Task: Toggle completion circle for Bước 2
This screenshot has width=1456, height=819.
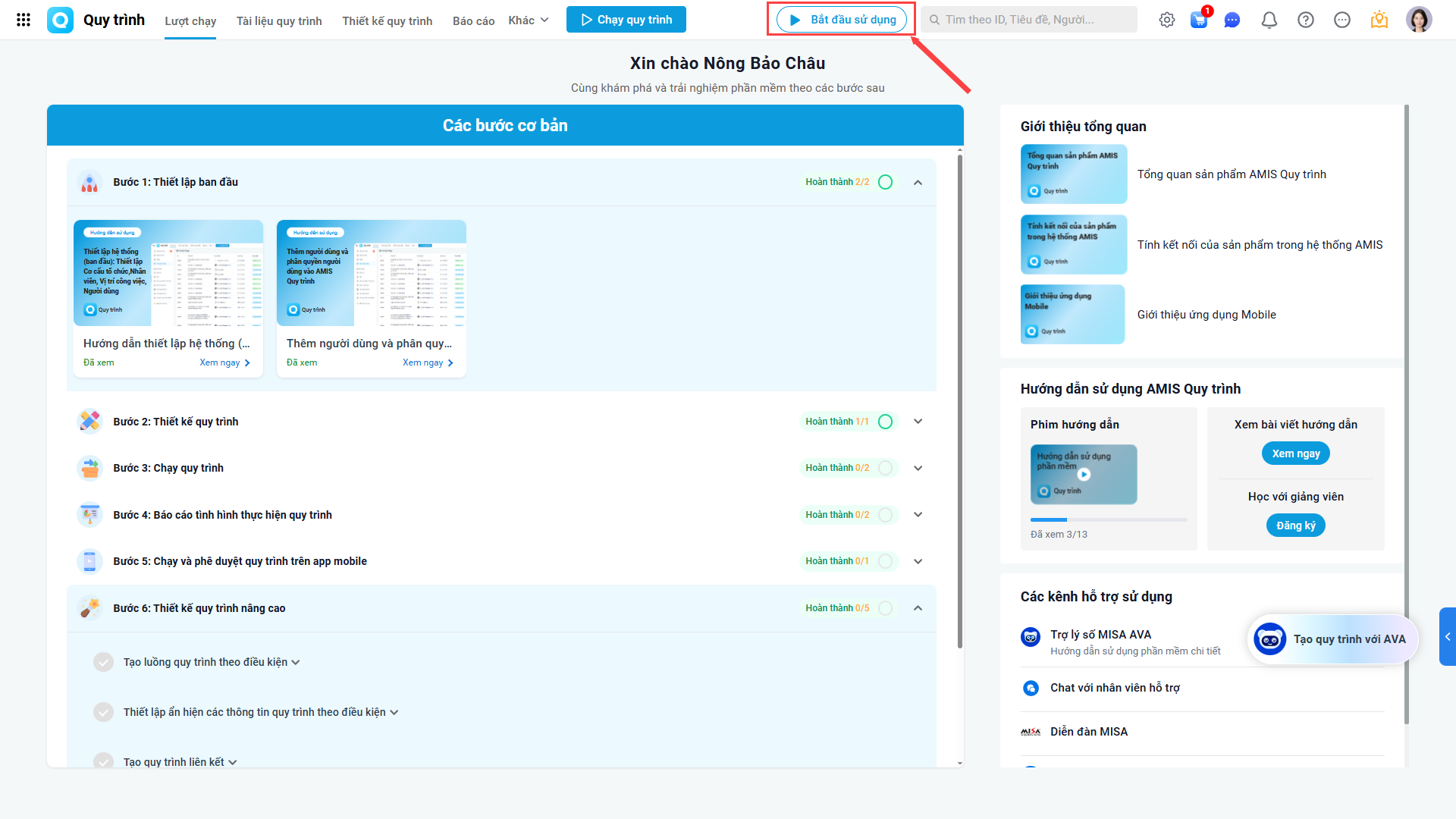Action: click(885, 422)
